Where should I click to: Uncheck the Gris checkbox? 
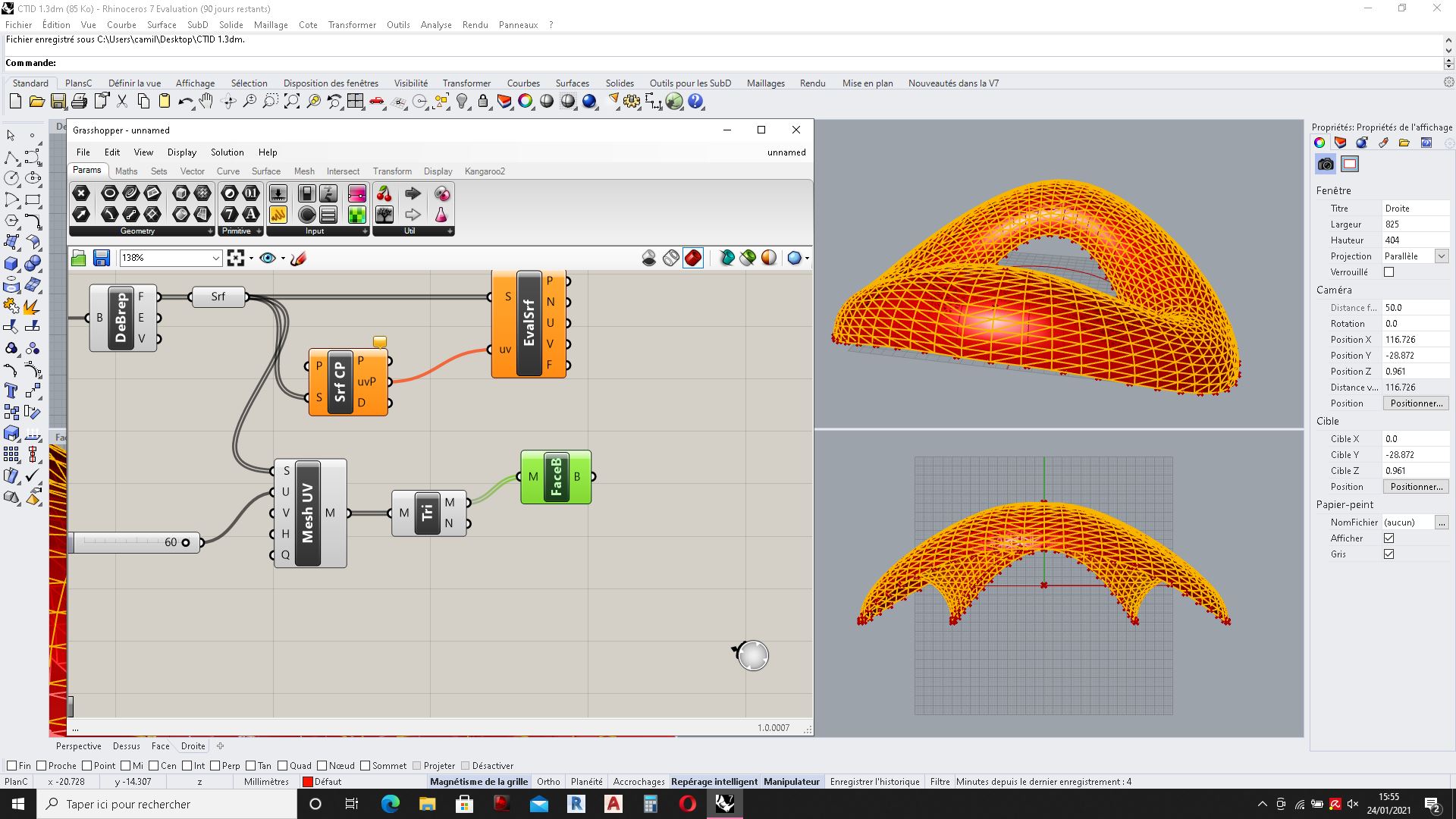[x=1389, y=554]
